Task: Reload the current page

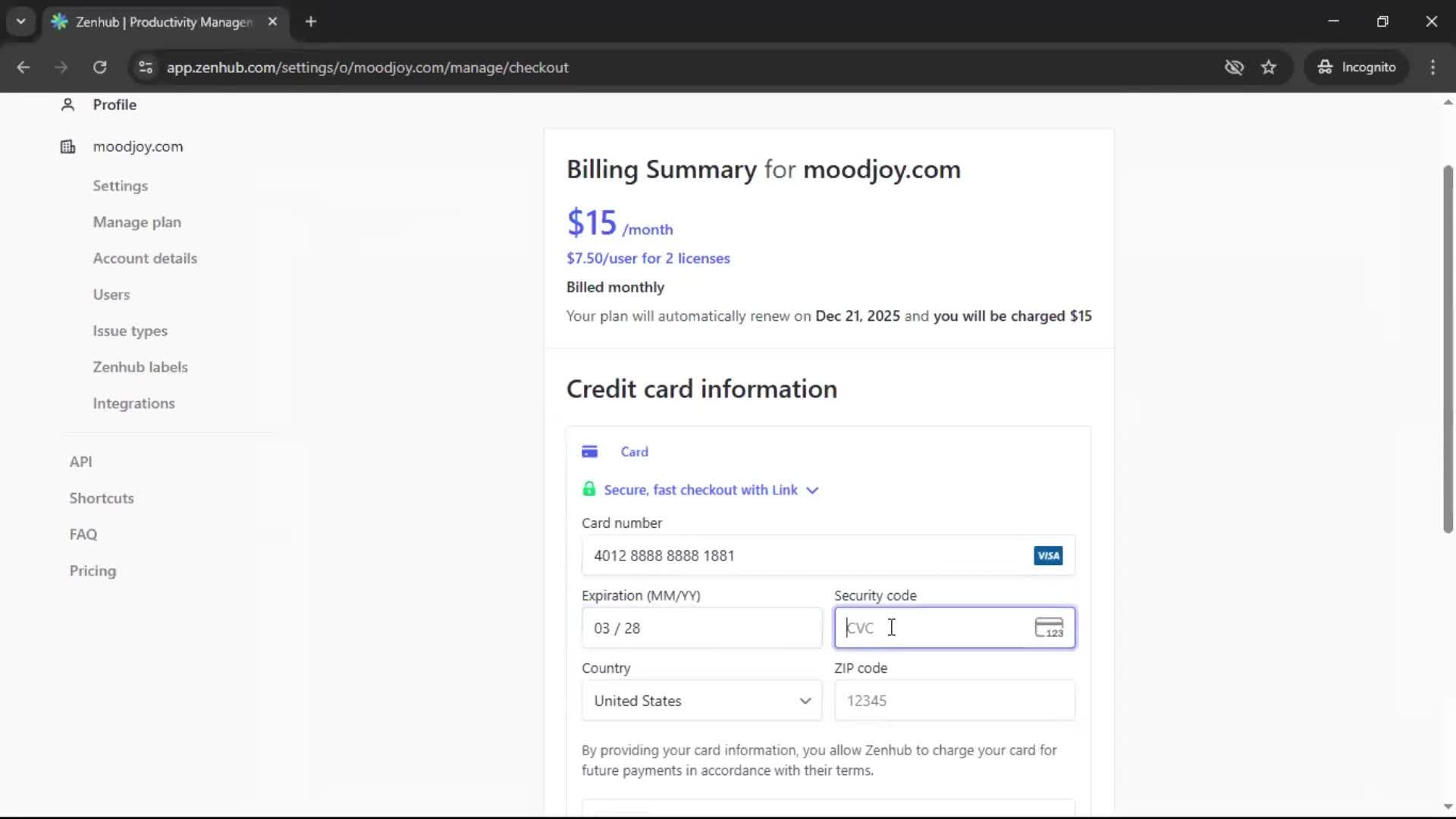Action: (x=99, y=67)
